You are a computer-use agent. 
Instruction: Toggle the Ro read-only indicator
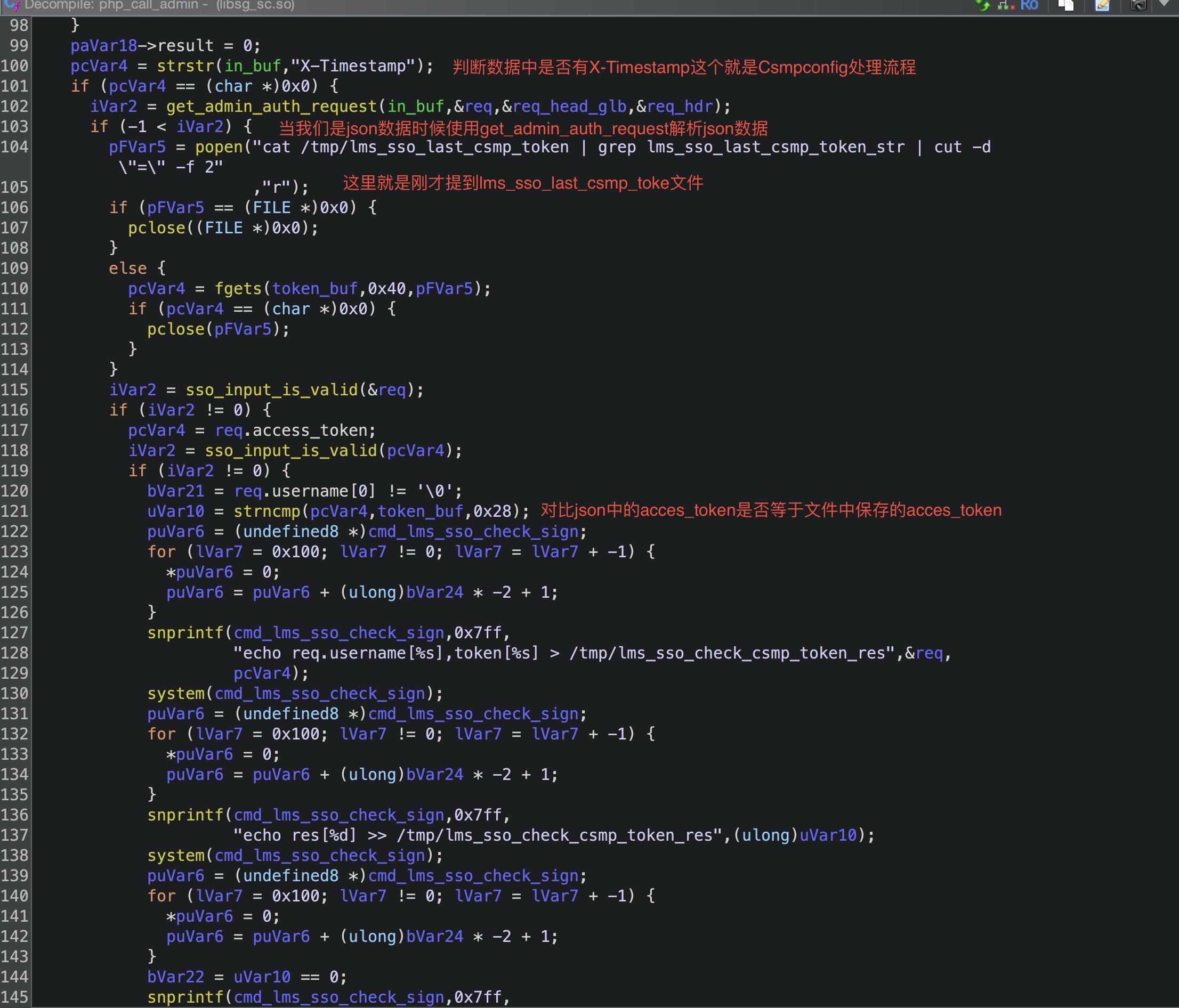coord(1029,5)
